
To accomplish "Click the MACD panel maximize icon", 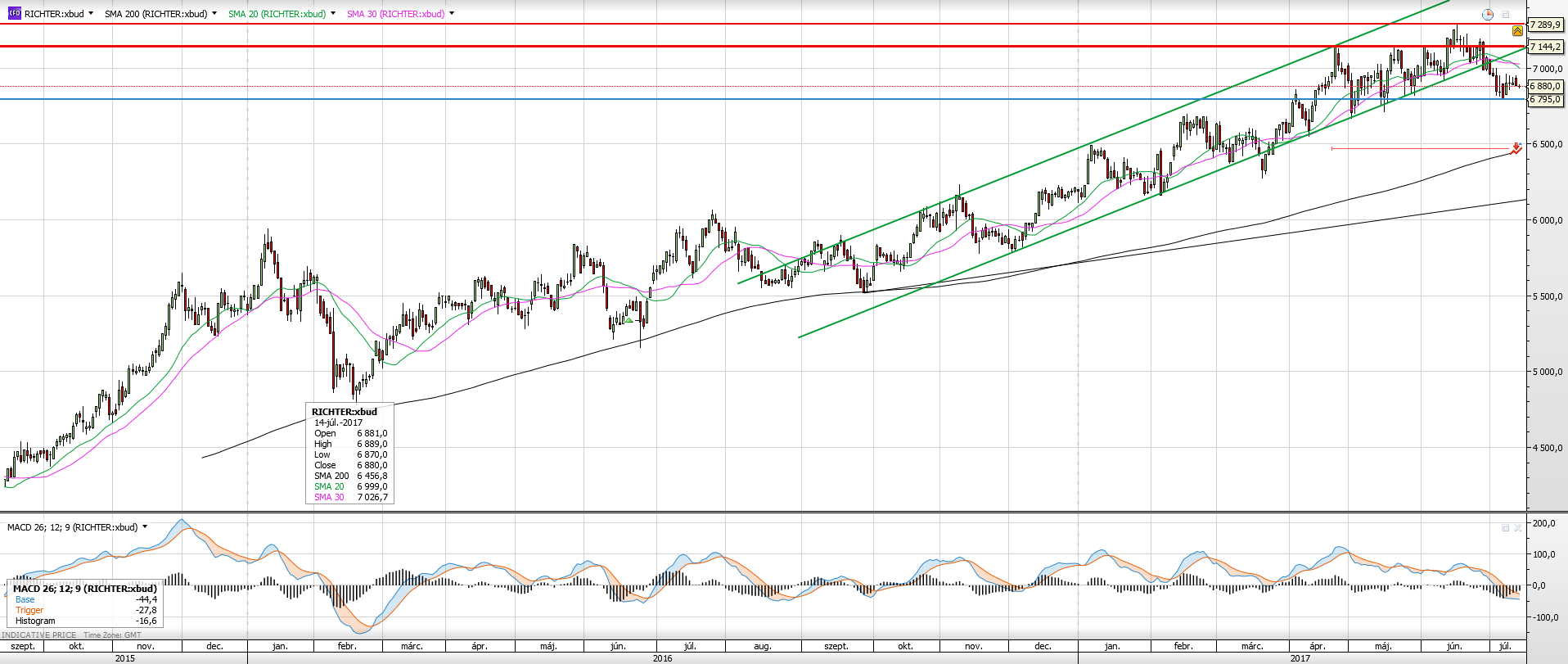I will click(x=1505, y=528).
